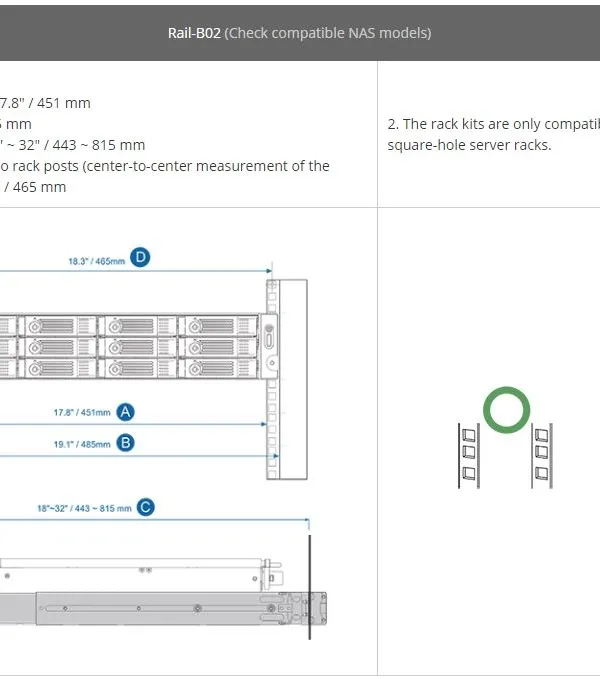This screenshot has height=679, width=600.
Task: Click the blue B dimension marker
Action: [x=126, y=443]
